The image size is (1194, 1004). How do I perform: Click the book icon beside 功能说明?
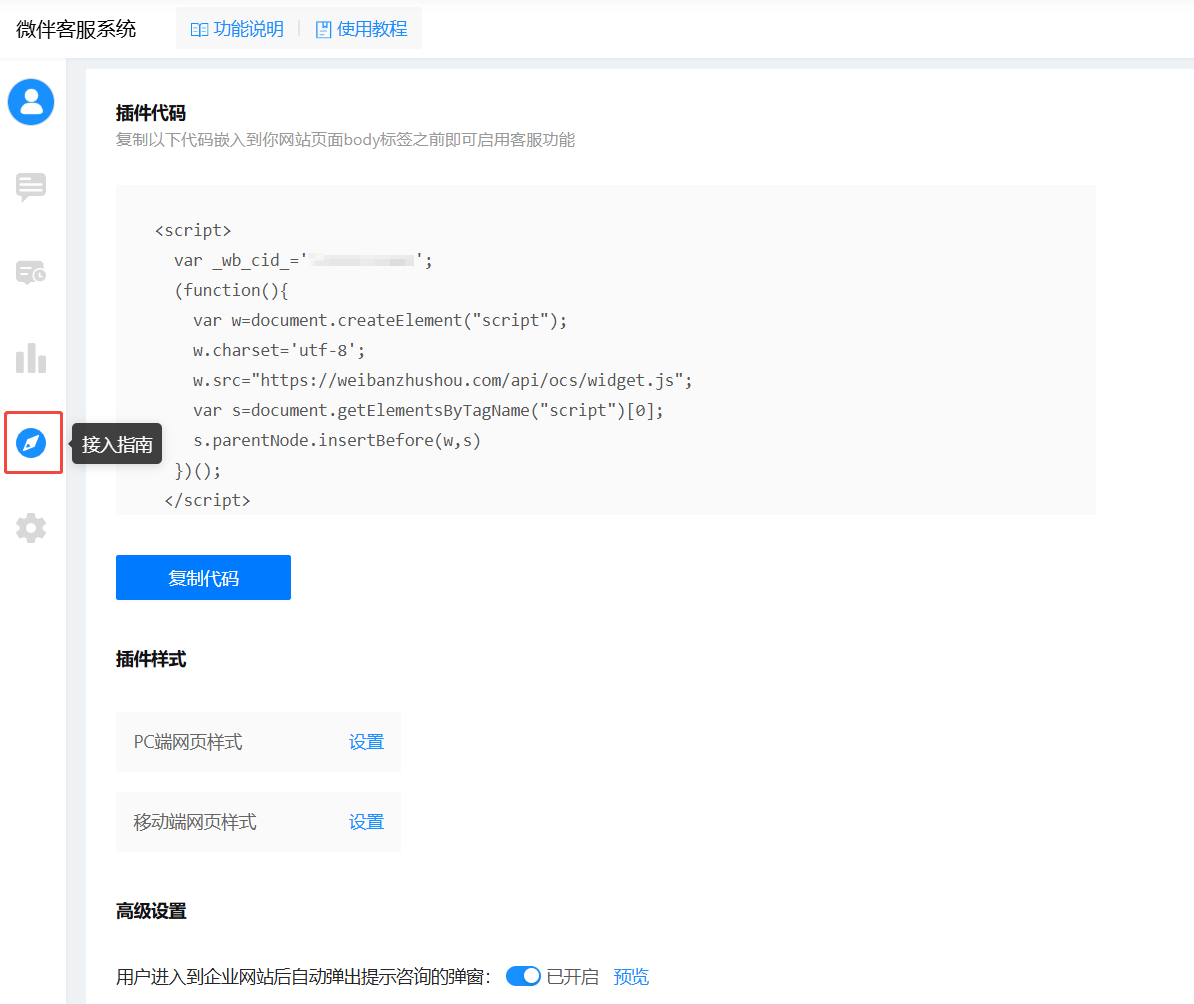199,30
